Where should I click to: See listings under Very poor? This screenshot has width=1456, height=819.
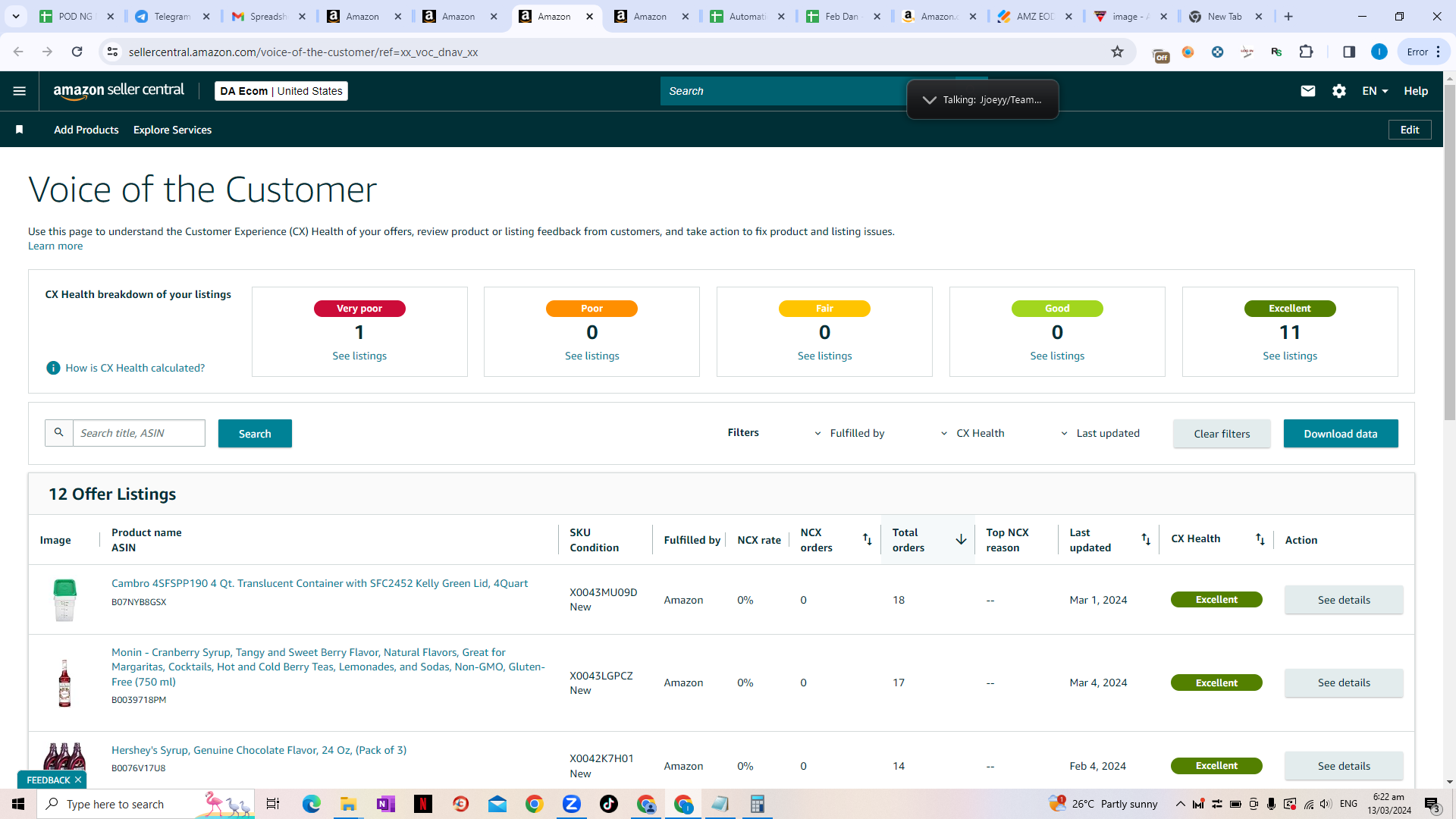point(359,356)
